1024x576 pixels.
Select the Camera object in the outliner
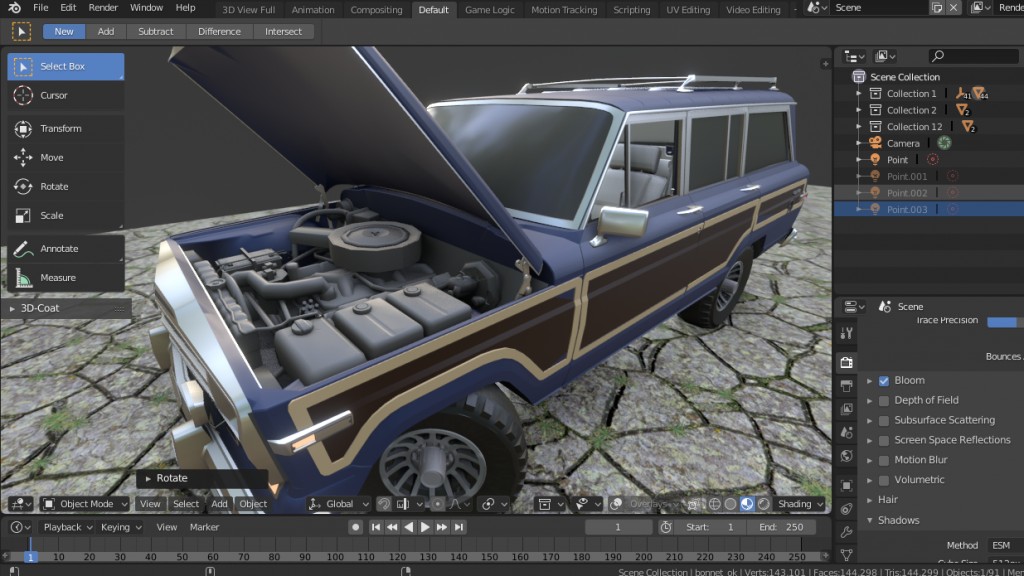[903, 143]
